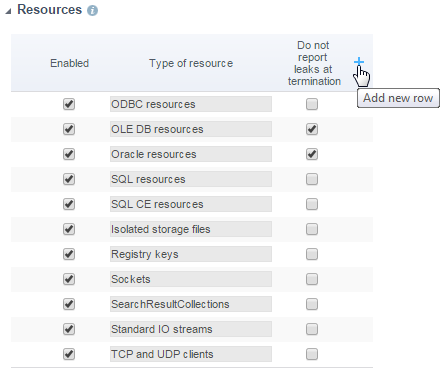Check SearchResultCollections do-not-report-leaks checkbox
The width and height of the screenshot is (447, 373).
tap(312, 304)
